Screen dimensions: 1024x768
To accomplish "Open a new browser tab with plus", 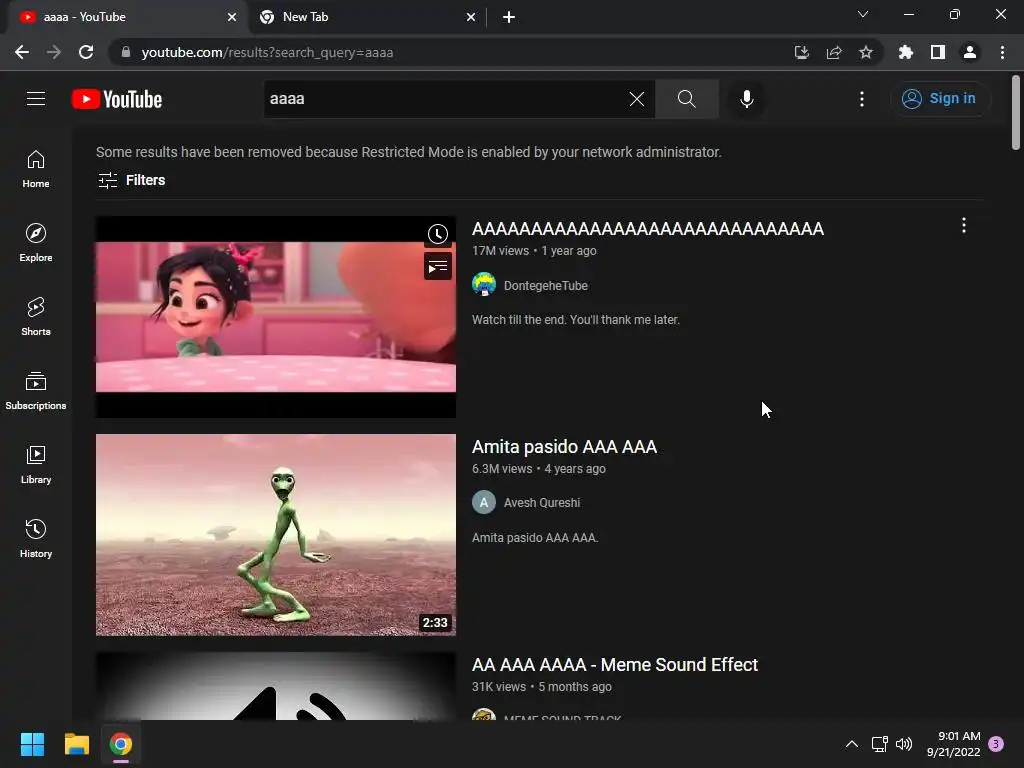I will click(x=509, y=17).
